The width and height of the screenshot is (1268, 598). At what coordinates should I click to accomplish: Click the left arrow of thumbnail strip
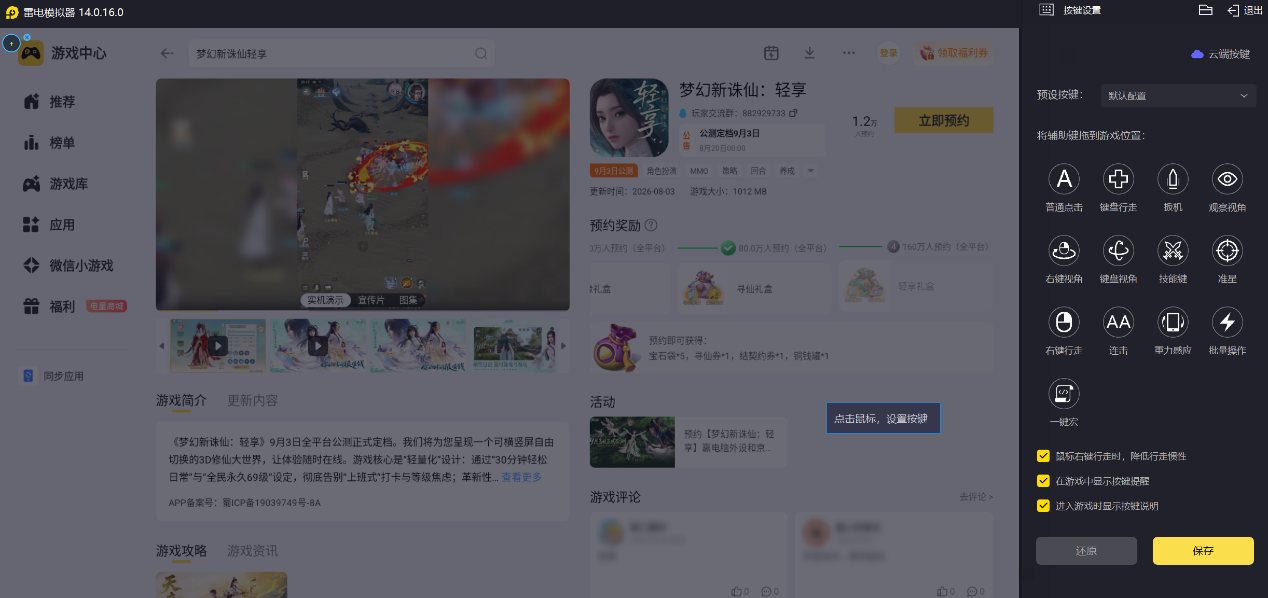(162, 346)
